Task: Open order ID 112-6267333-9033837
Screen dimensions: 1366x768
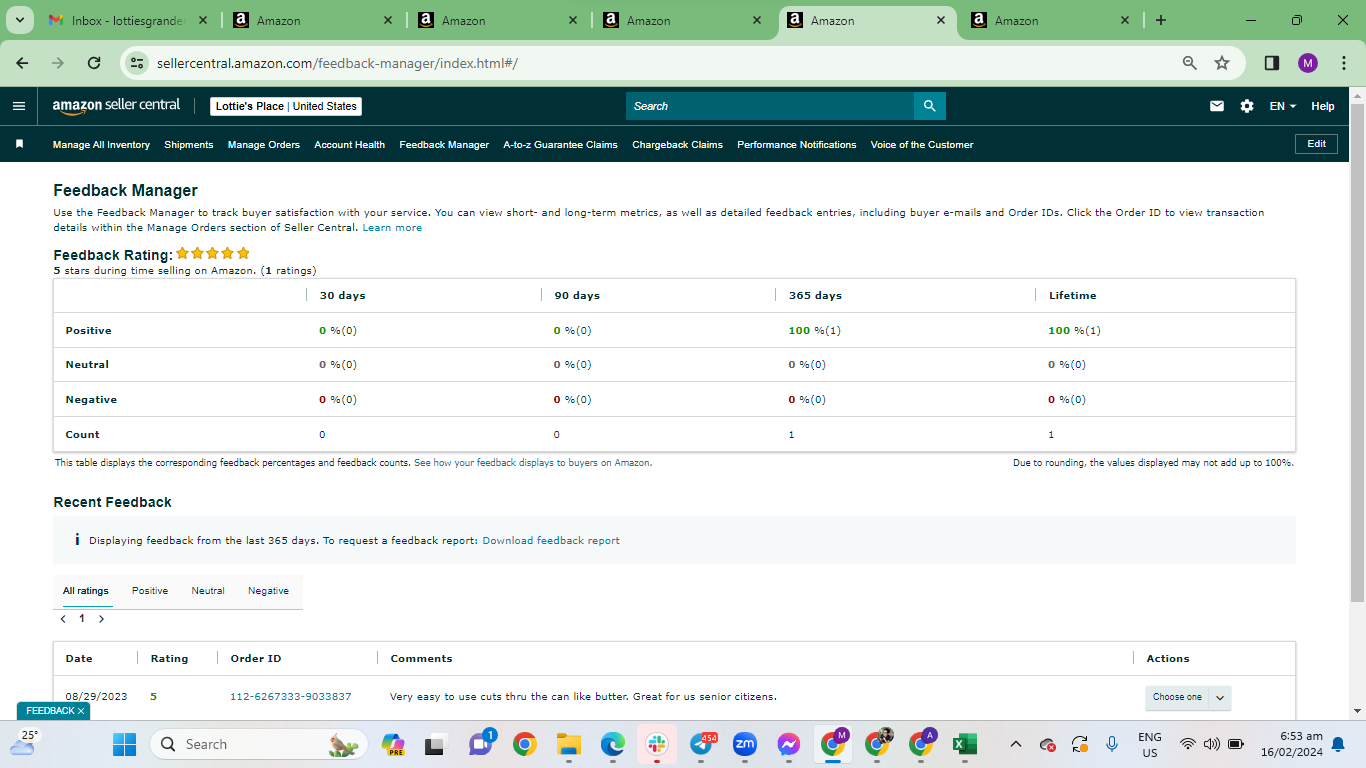Action: click(291, 697)
